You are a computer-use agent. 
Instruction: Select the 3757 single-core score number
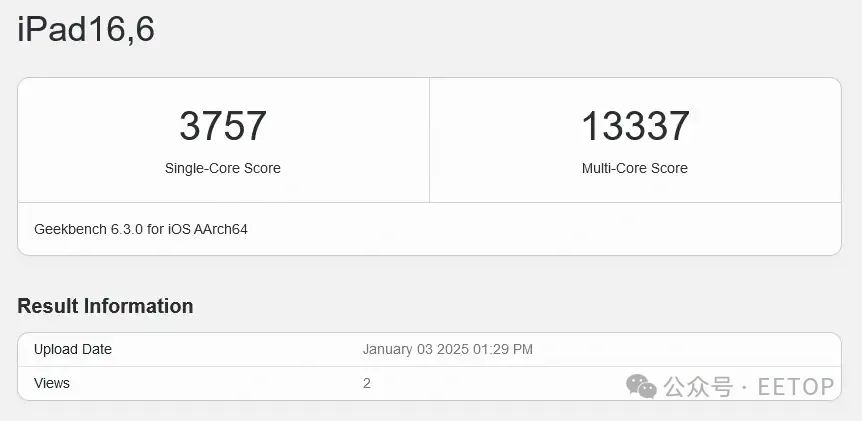[x=223, y=126]
